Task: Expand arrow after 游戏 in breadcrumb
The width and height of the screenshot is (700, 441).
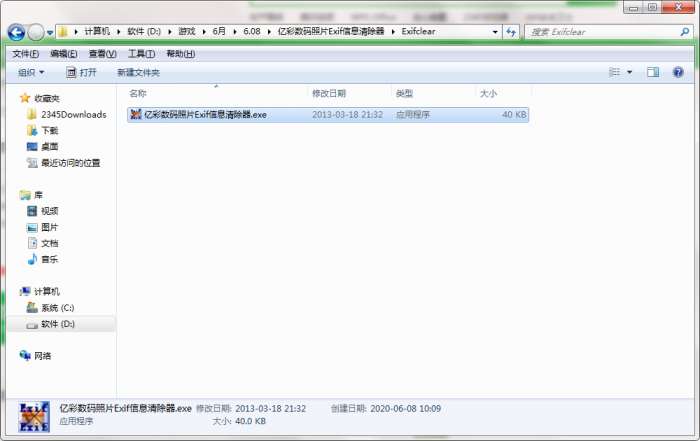Action: [204, 32]
